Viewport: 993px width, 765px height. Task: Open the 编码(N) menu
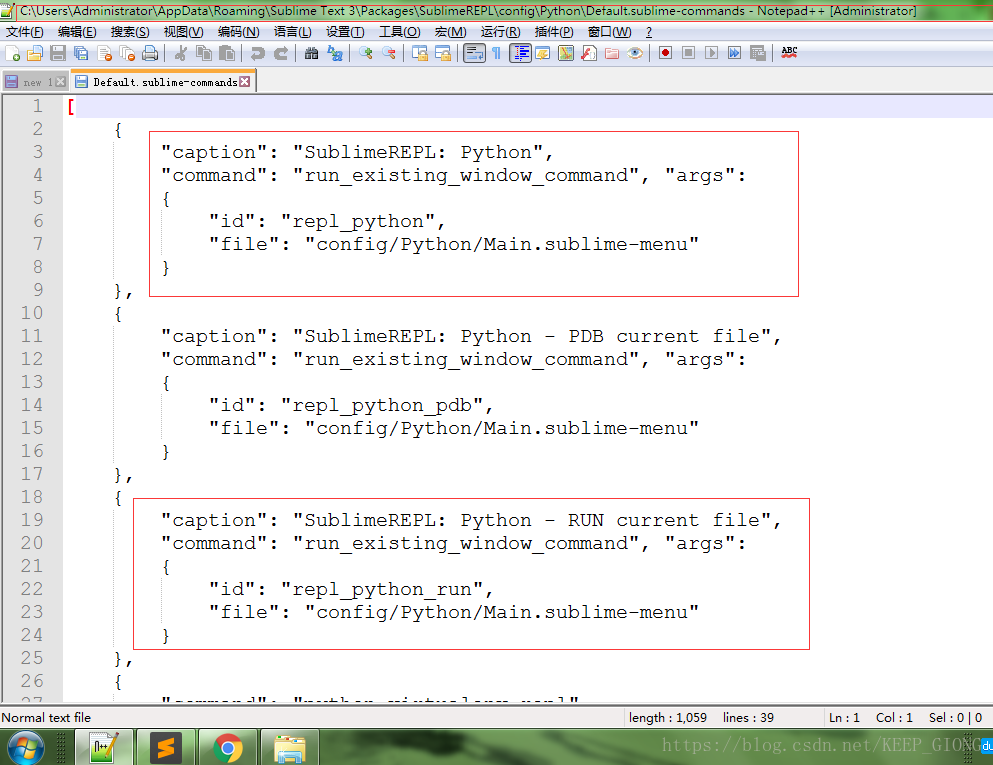point(238,32)
